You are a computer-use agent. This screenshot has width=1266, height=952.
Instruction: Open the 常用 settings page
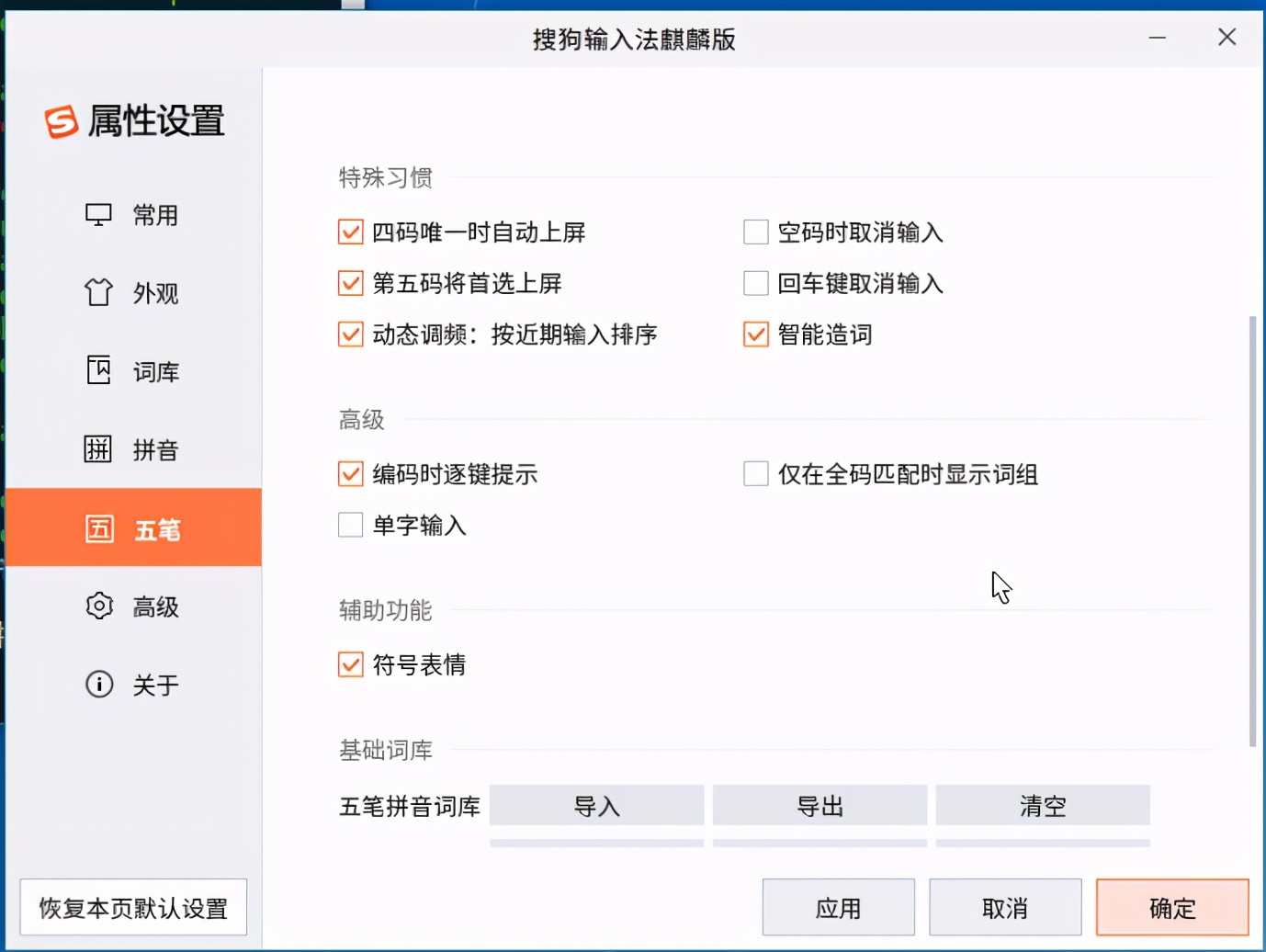(134, 215)
